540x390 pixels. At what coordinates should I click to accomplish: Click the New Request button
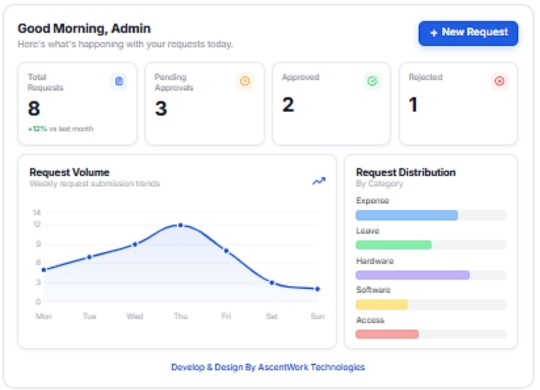pyautogui.click(x=468, y=33)
